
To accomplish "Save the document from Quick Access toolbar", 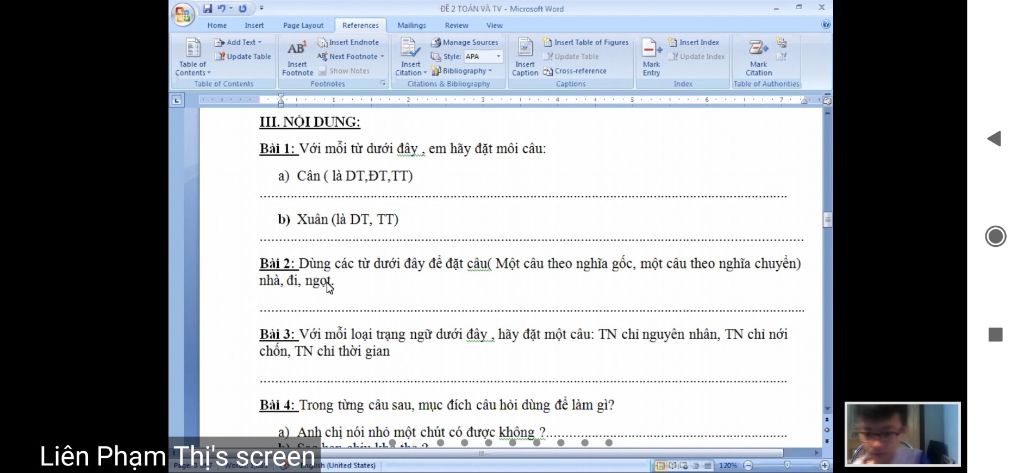I will click(208, 8).
